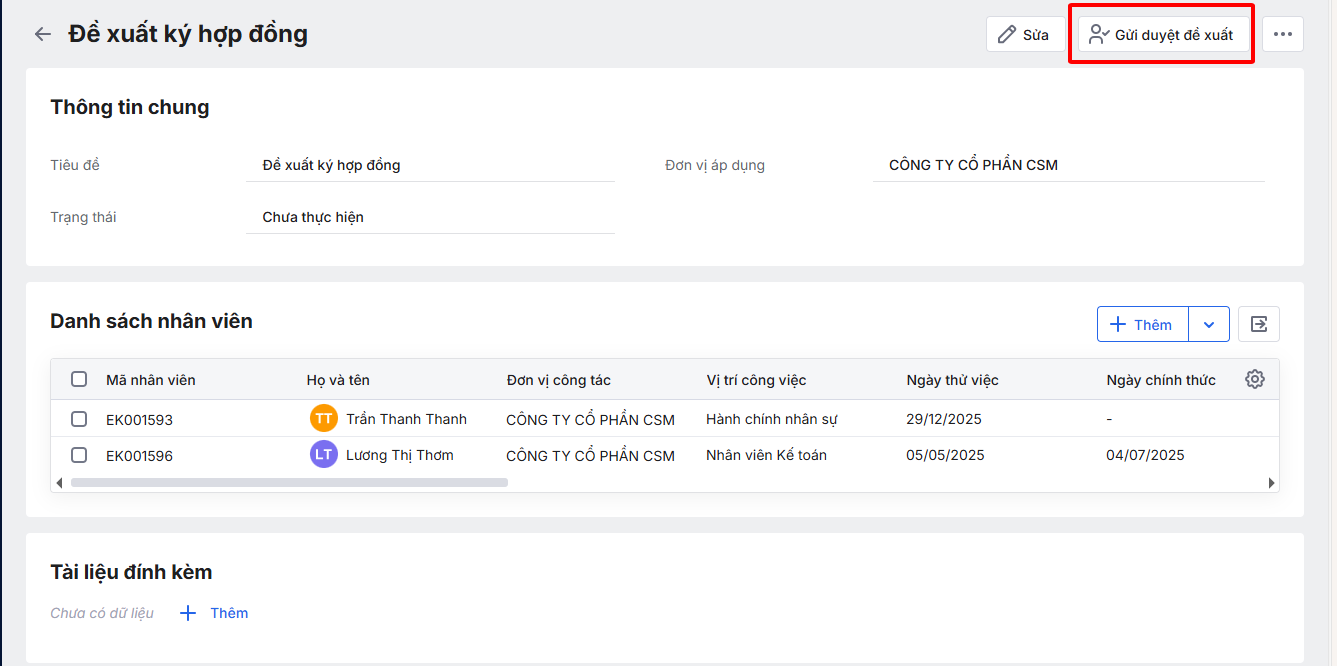Click the Mã nhân viên column header
This screenshot has height=666, width=1337.
[151, 380]
